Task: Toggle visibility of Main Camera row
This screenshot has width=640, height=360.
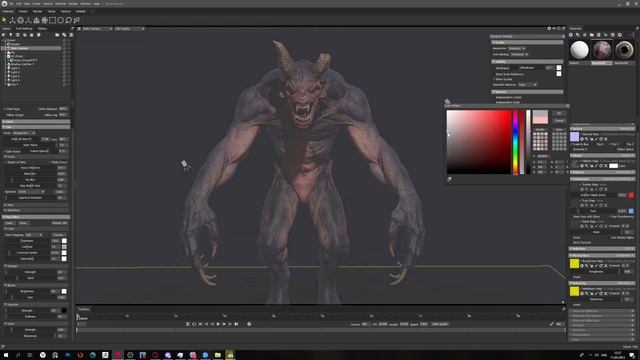Action: pyautogui.click(x=64, y=48)
